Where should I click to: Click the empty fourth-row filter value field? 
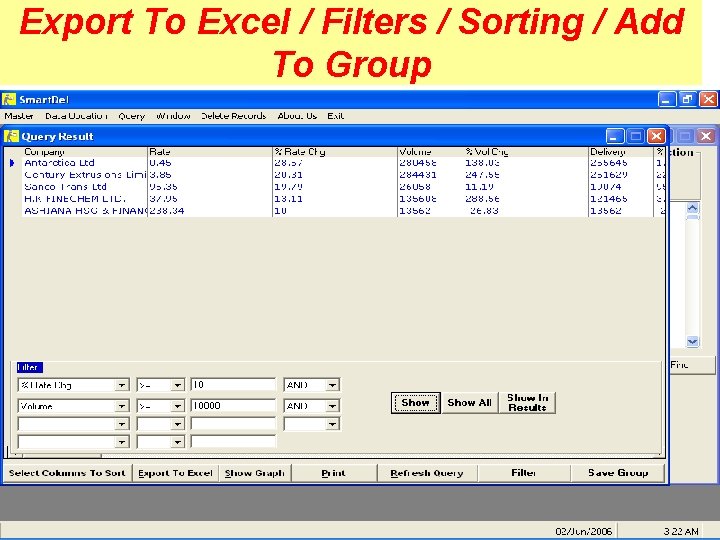(x=233, y=442)
